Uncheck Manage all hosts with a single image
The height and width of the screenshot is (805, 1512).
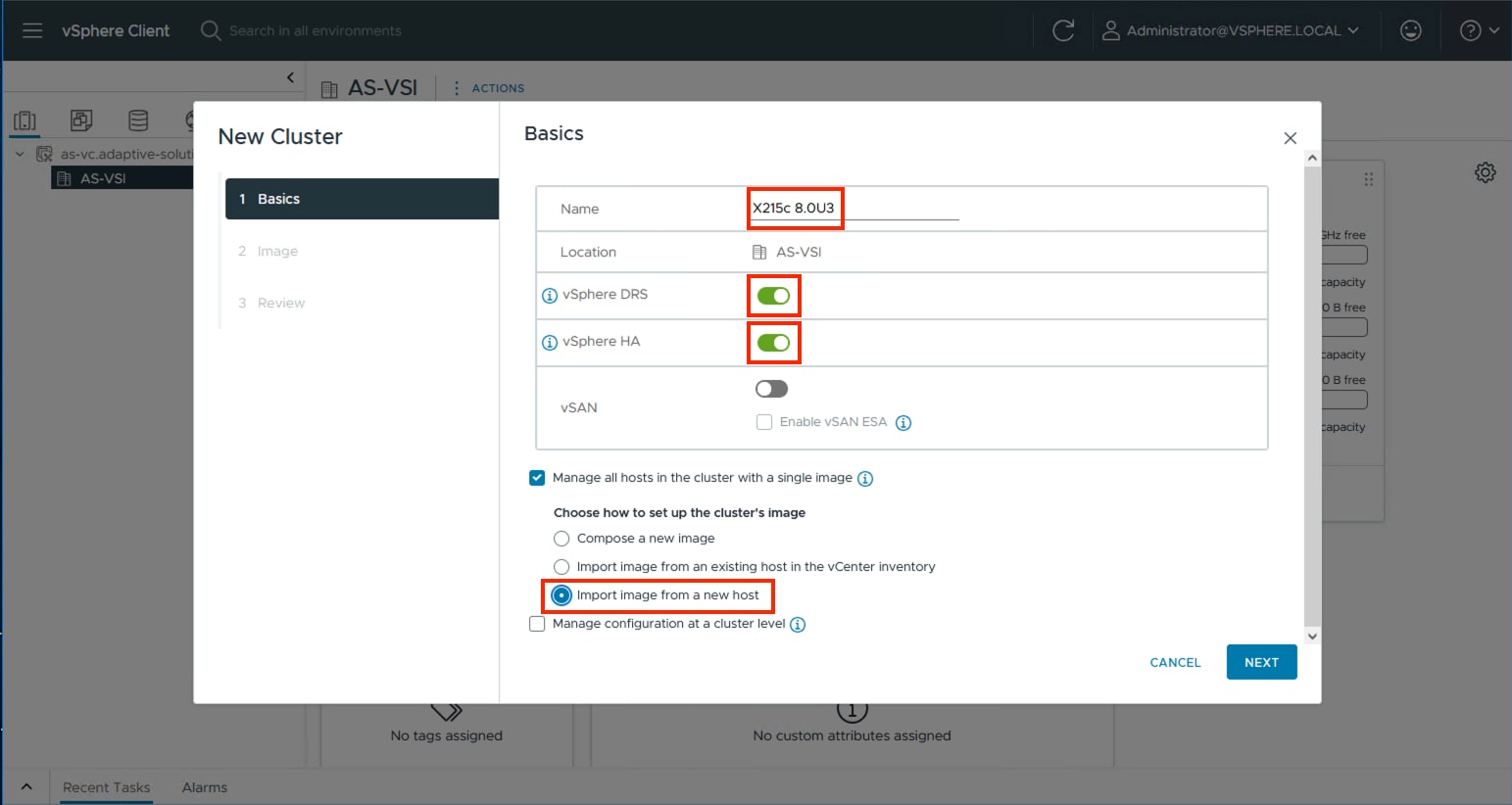[537, 478]
